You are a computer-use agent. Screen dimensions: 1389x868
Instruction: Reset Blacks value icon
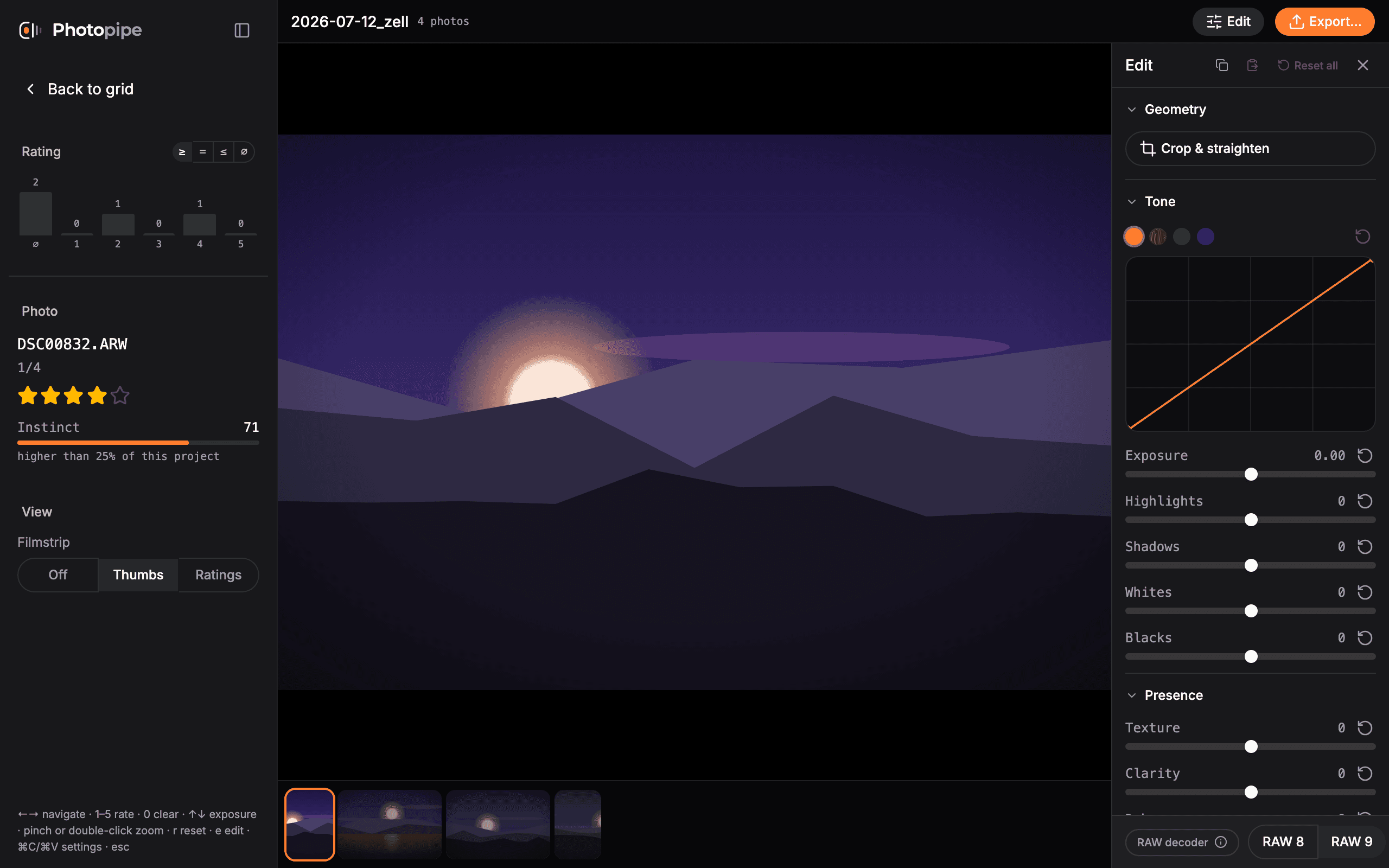coord(1365,638)
